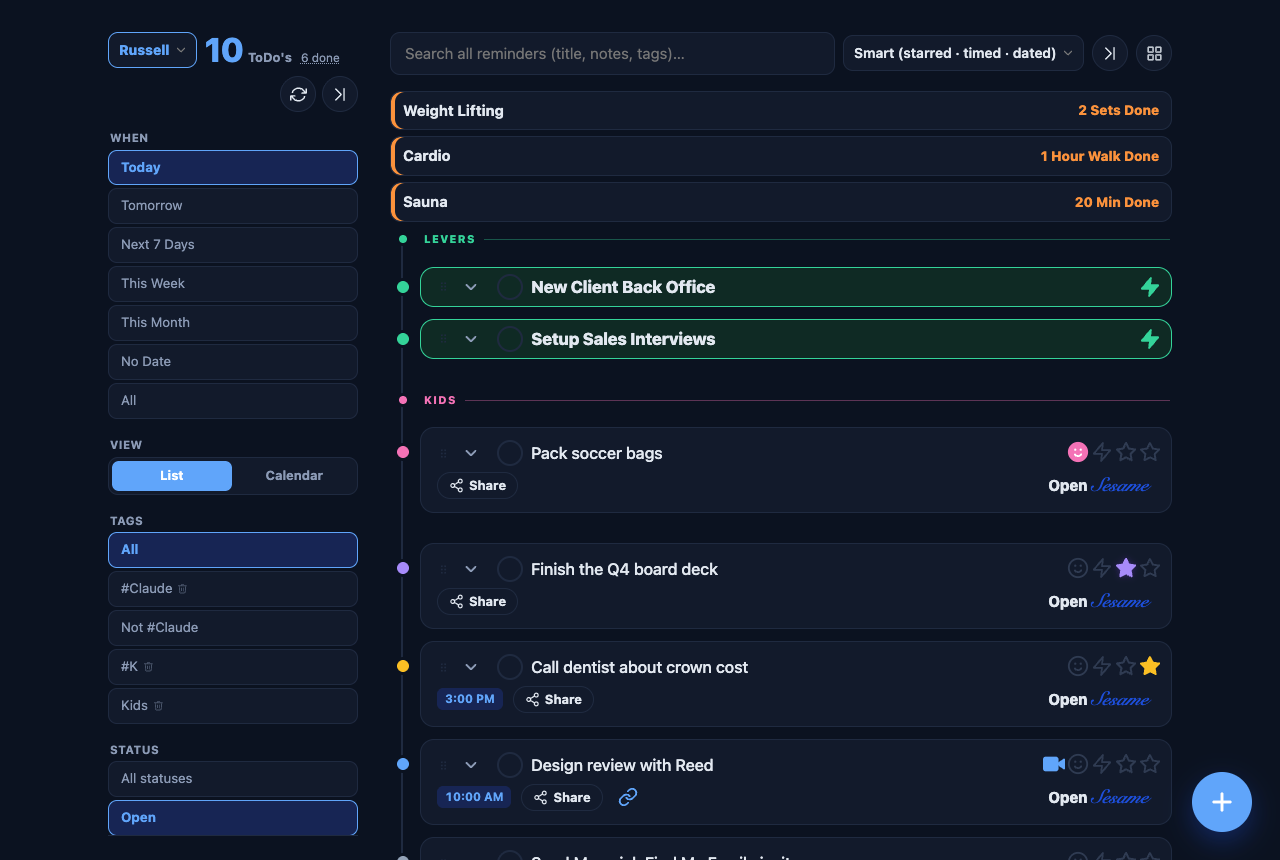Share the Pack soccer bags task
This screenshot has height=860, width=1280.
(x=478, y=485)
